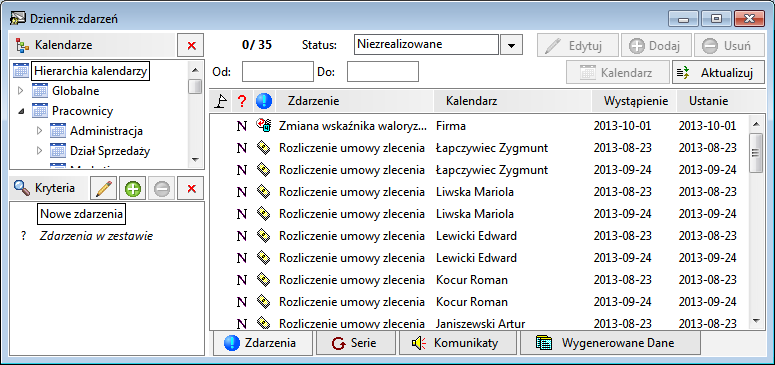Click the pencil edit icon in Kryteria toolbar

click(x=104, y=188)
